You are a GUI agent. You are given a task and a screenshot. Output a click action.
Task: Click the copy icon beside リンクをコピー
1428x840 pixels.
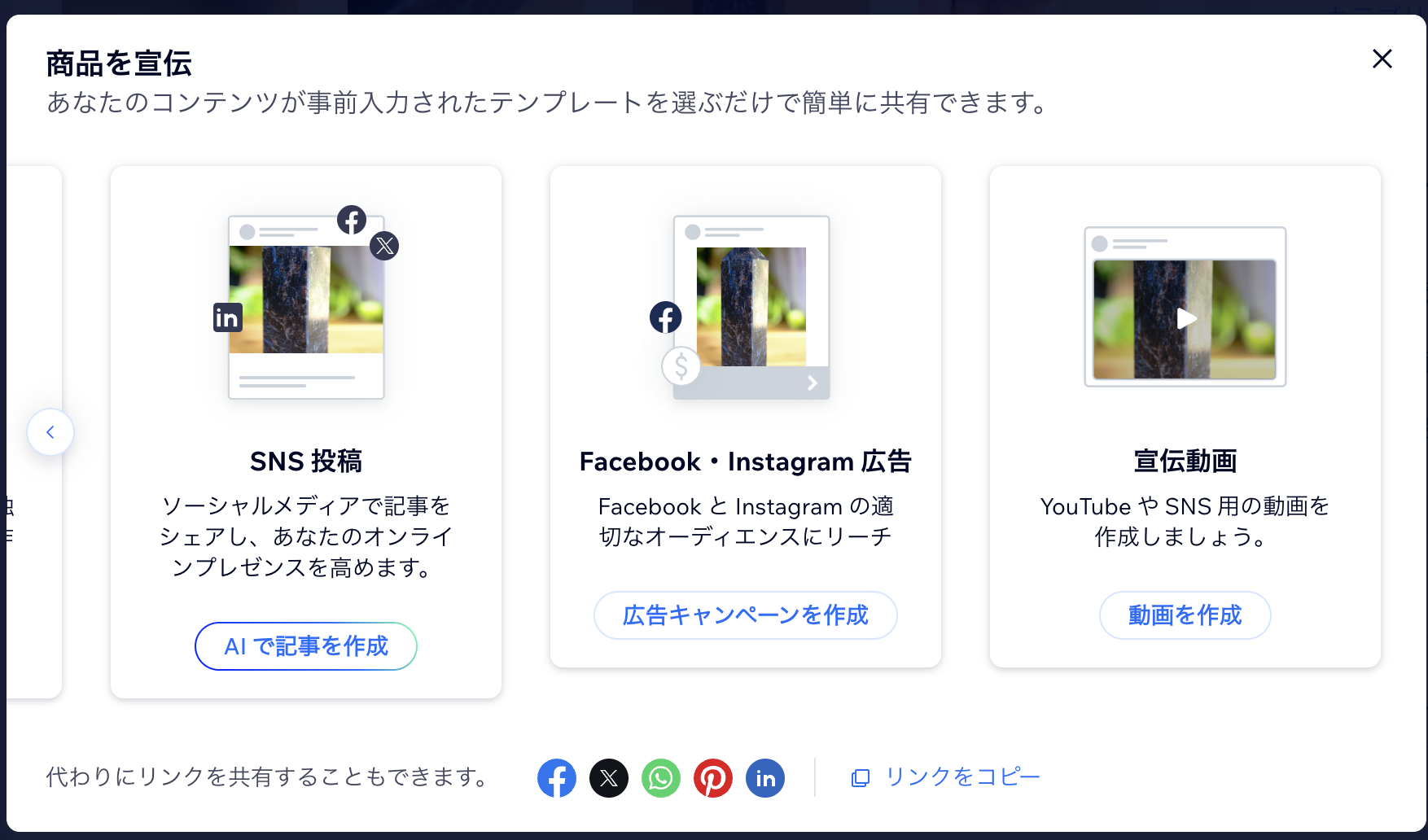[861, 778]
